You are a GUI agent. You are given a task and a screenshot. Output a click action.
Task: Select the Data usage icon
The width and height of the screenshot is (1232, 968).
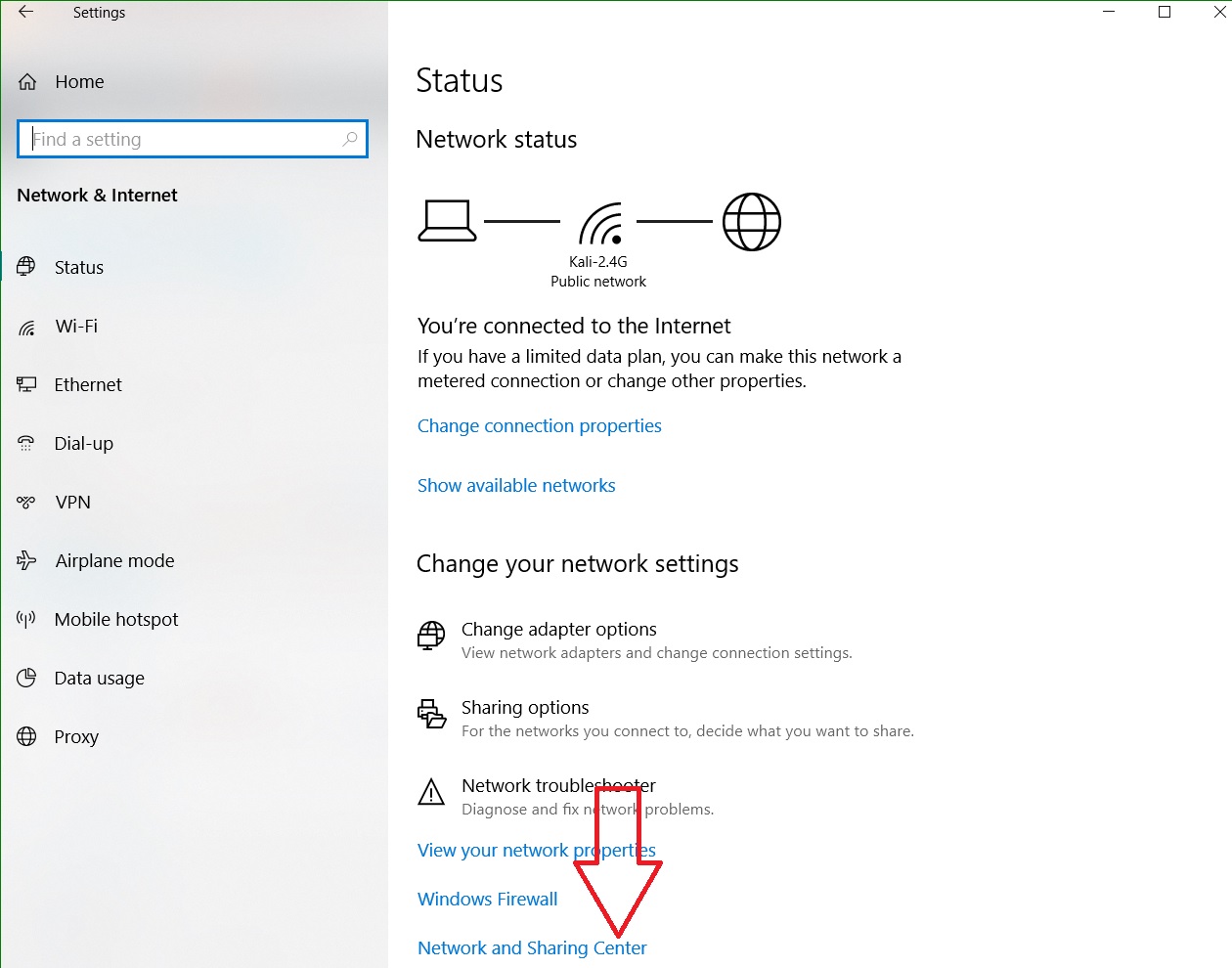click(27, 678)
